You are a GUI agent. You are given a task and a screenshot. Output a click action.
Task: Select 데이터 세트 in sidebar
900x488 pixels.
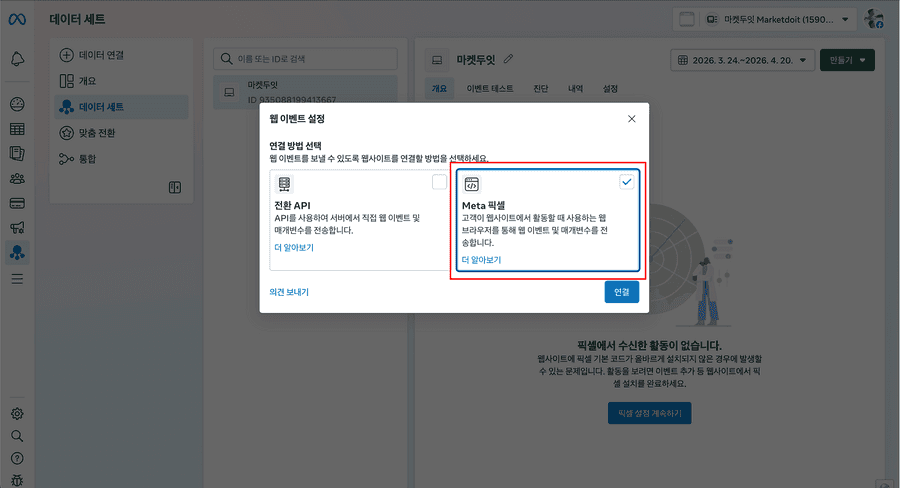tap(121, 107)
